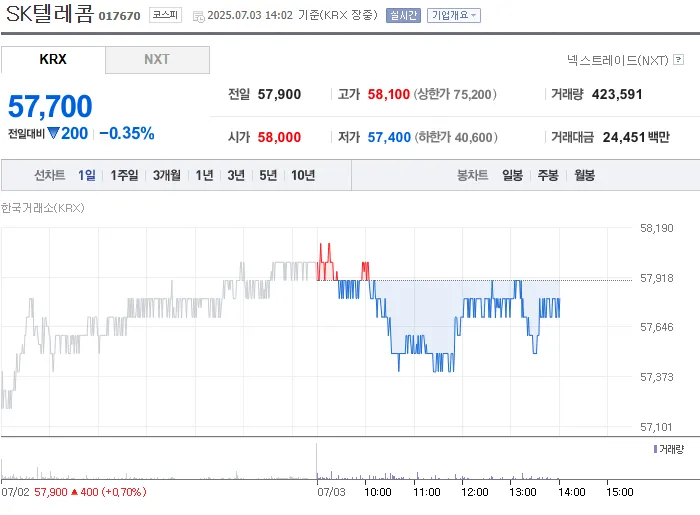The height and width of the screenshot is (515, 700).
Task: Click the stock code 017670
Action: pos(119,16)
